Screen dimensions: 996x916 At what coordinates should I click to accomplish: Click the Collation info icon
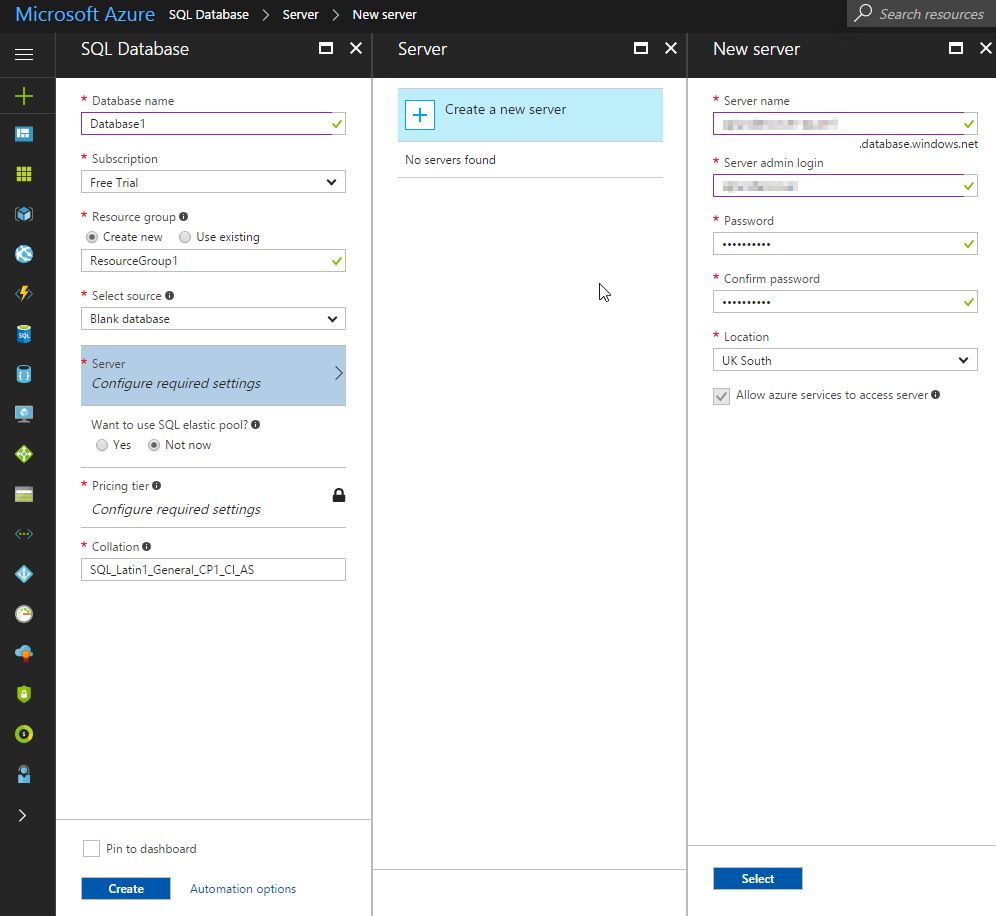pos(147,546)
